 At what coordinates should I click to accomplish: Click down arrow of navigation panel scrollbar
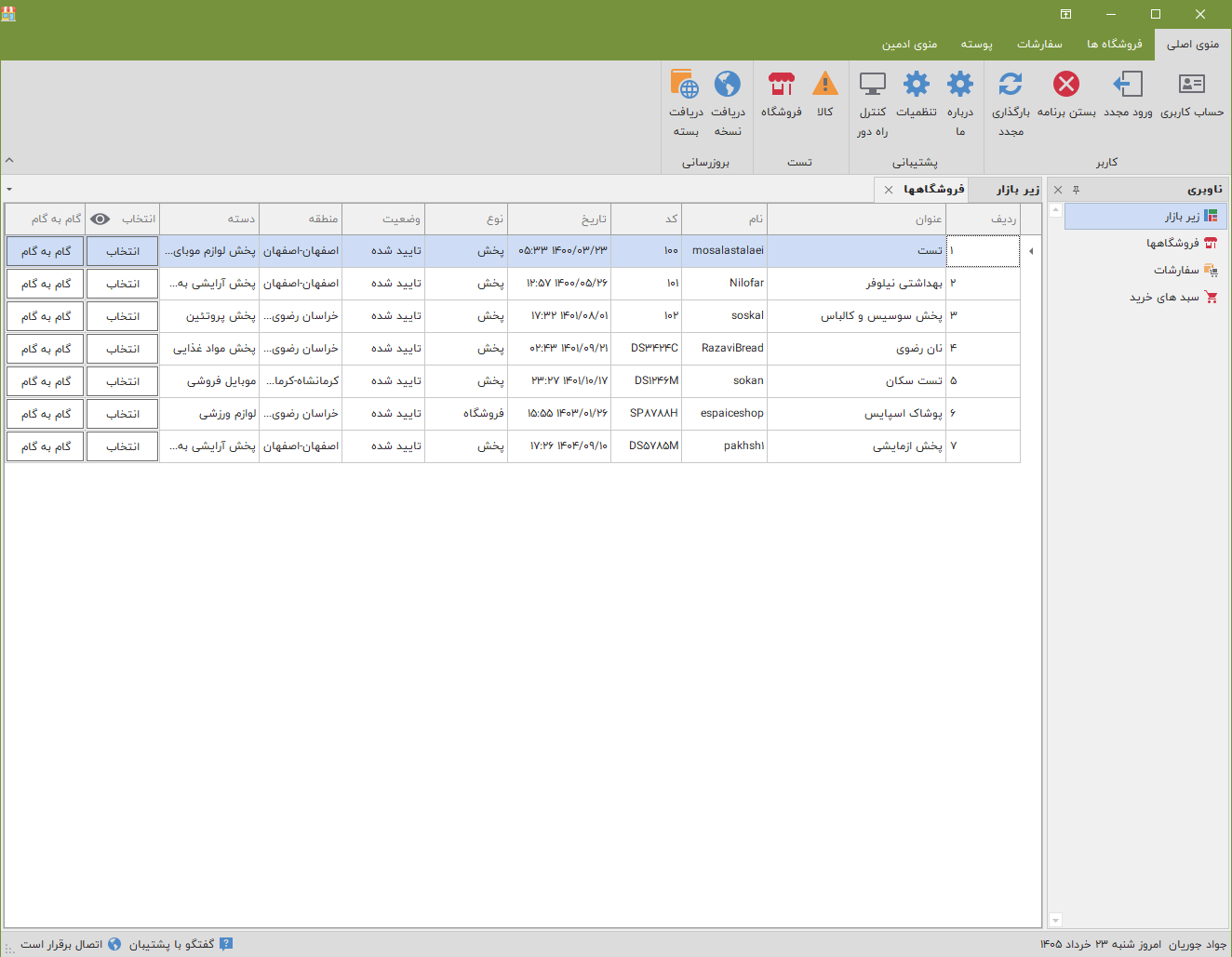pyautogui.click(x=1055, y=920)
